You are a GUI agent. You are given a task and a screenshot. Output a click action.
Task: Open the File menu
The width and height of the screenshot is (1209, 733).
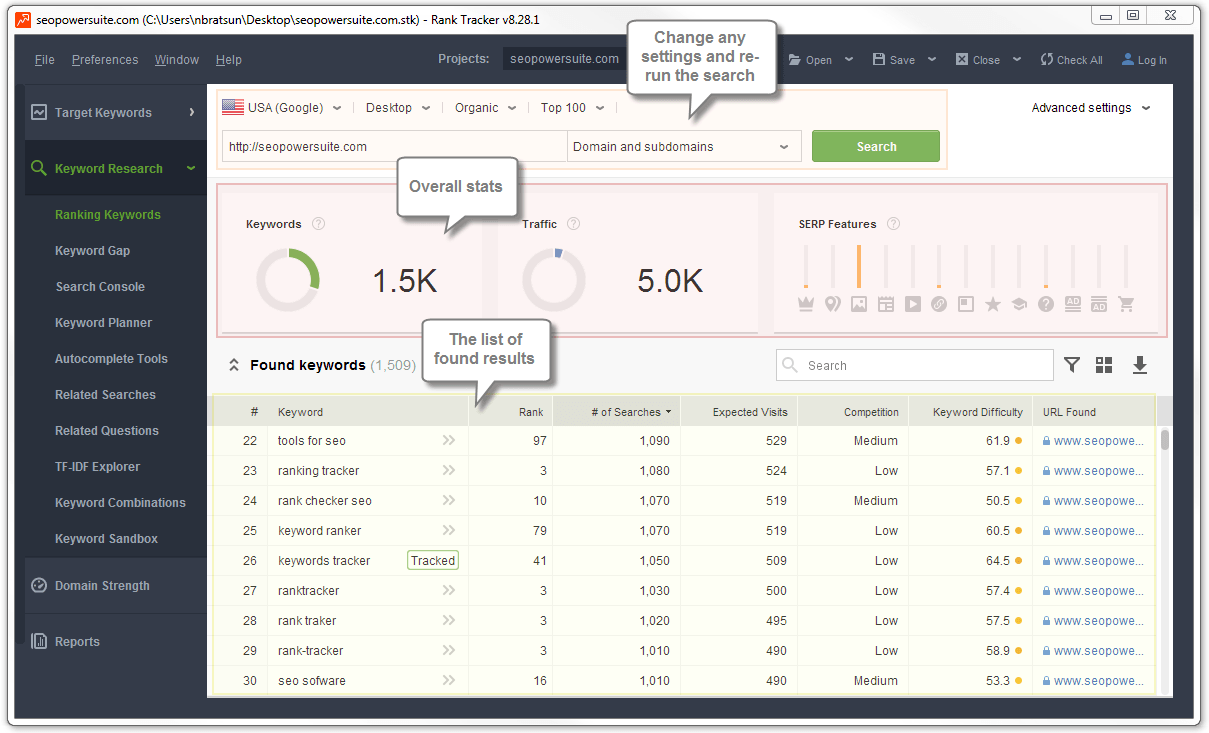45,60
